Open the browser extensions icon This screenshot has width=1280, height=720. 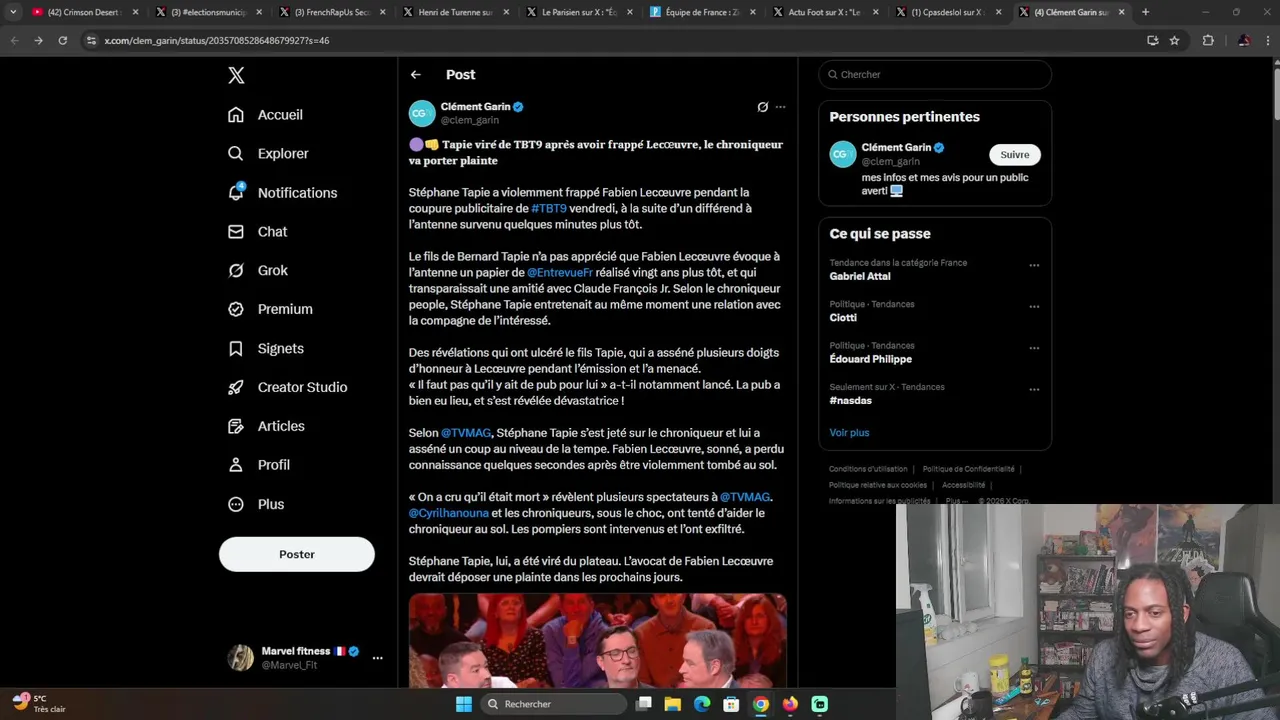coord(1208,41)
